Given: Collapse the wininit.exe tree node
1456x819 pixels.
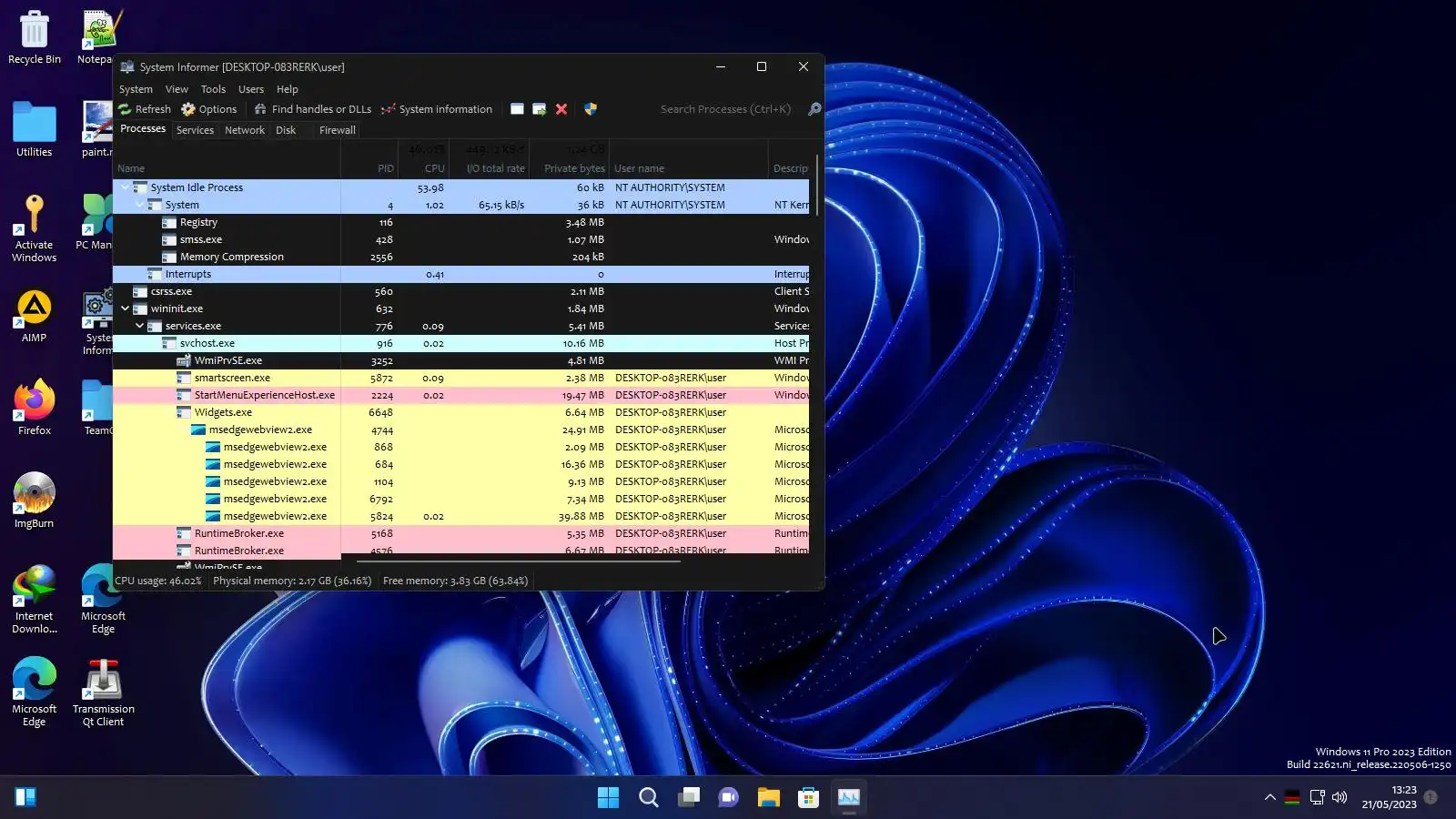Looking at the screenshot, I should pos(126,308).
